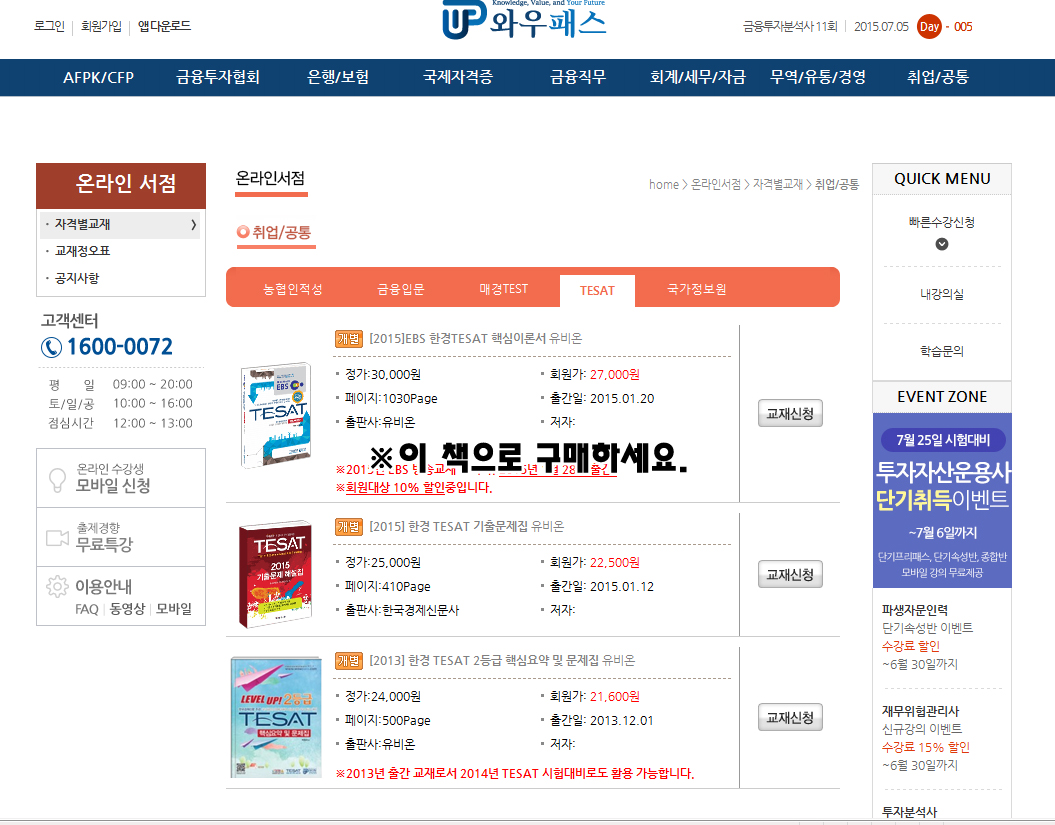Open AFPK/CFP in the main menu
Viewport: 1055px width, 825px height.
(x=98, y=77)
